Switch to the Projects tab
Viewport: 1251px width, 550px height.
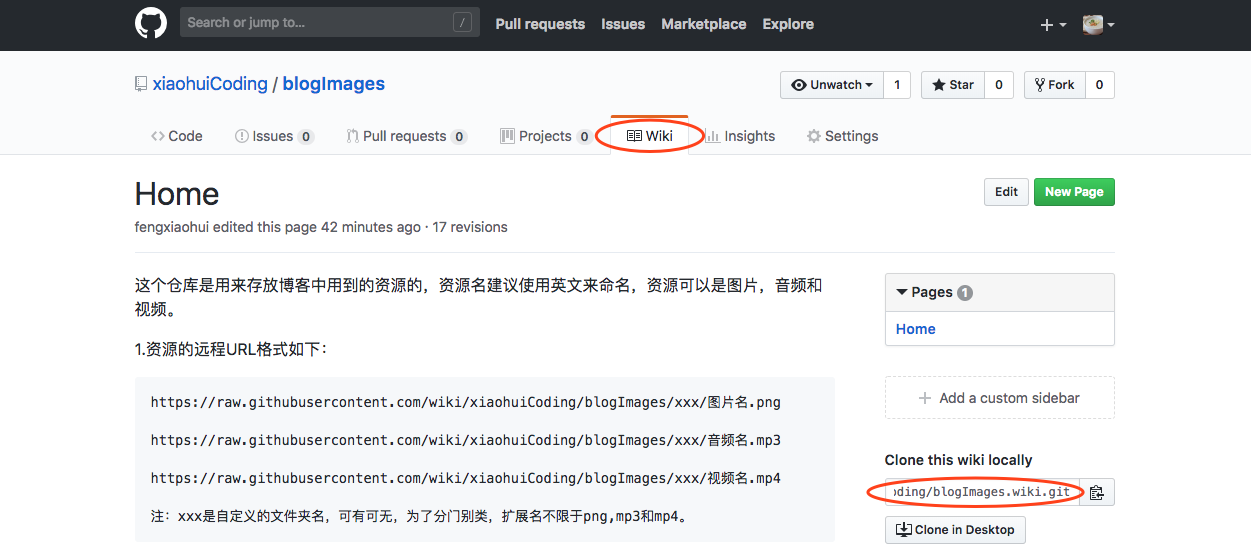(546, 136)
